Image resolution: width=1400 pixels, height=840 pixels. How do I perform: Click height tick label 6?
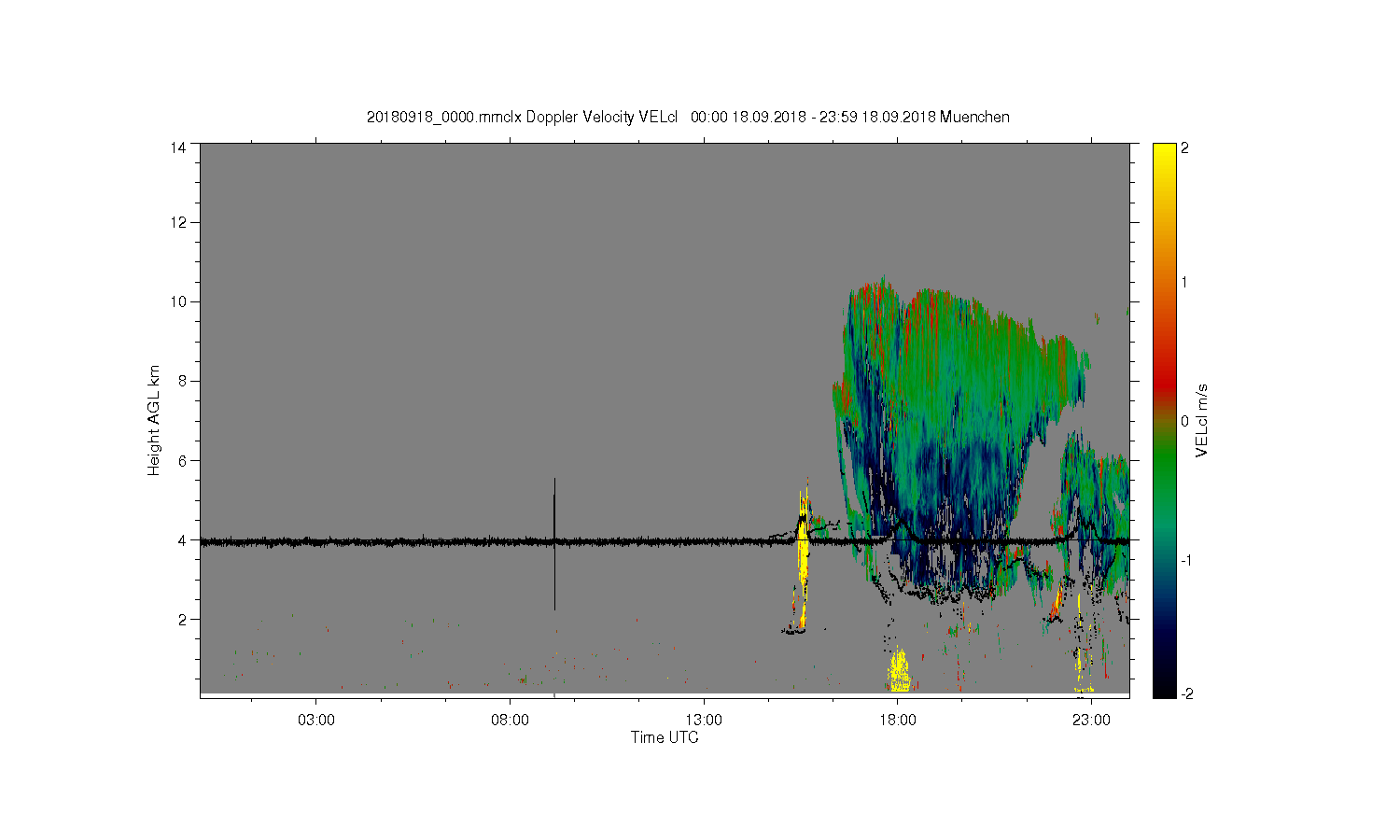point(182,460)
